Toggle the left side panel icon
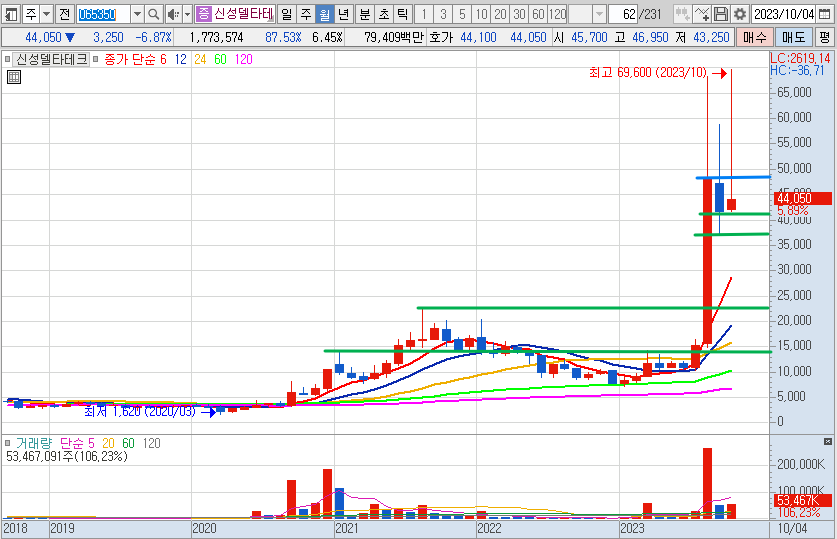 [11, 14]
